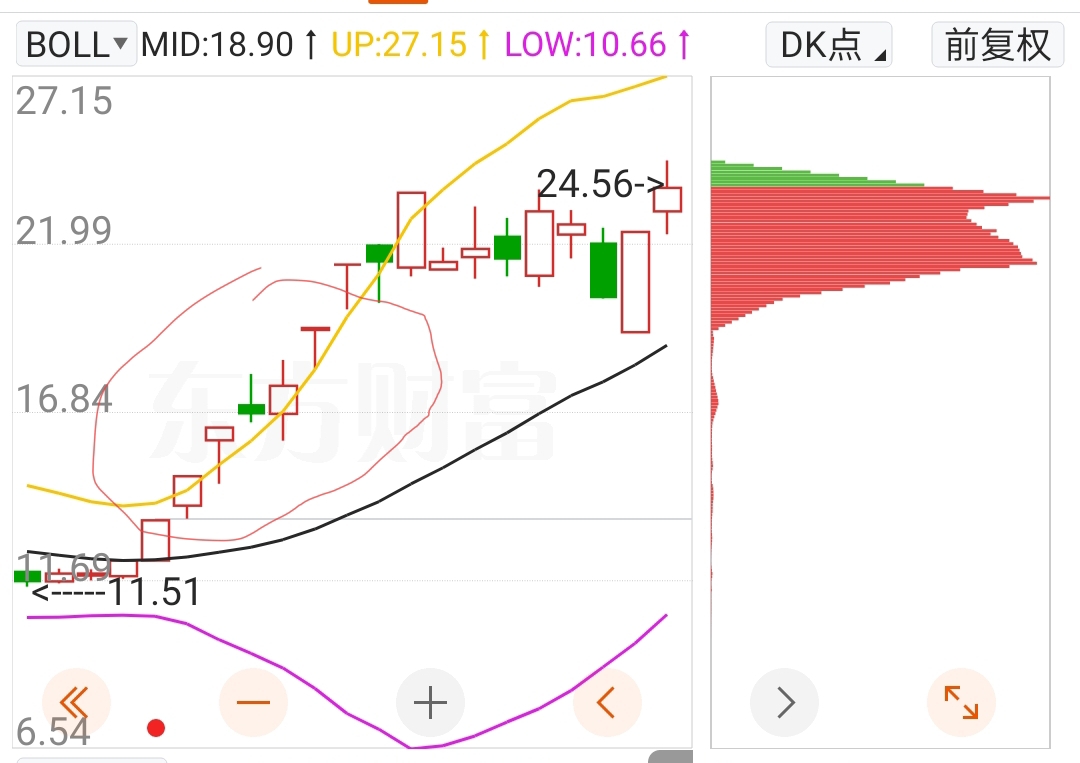Image resolution: width=1080 pixels, height=763 pixels.
Task: Open the BOLL indicator dropdown
Action: point(76,45)
